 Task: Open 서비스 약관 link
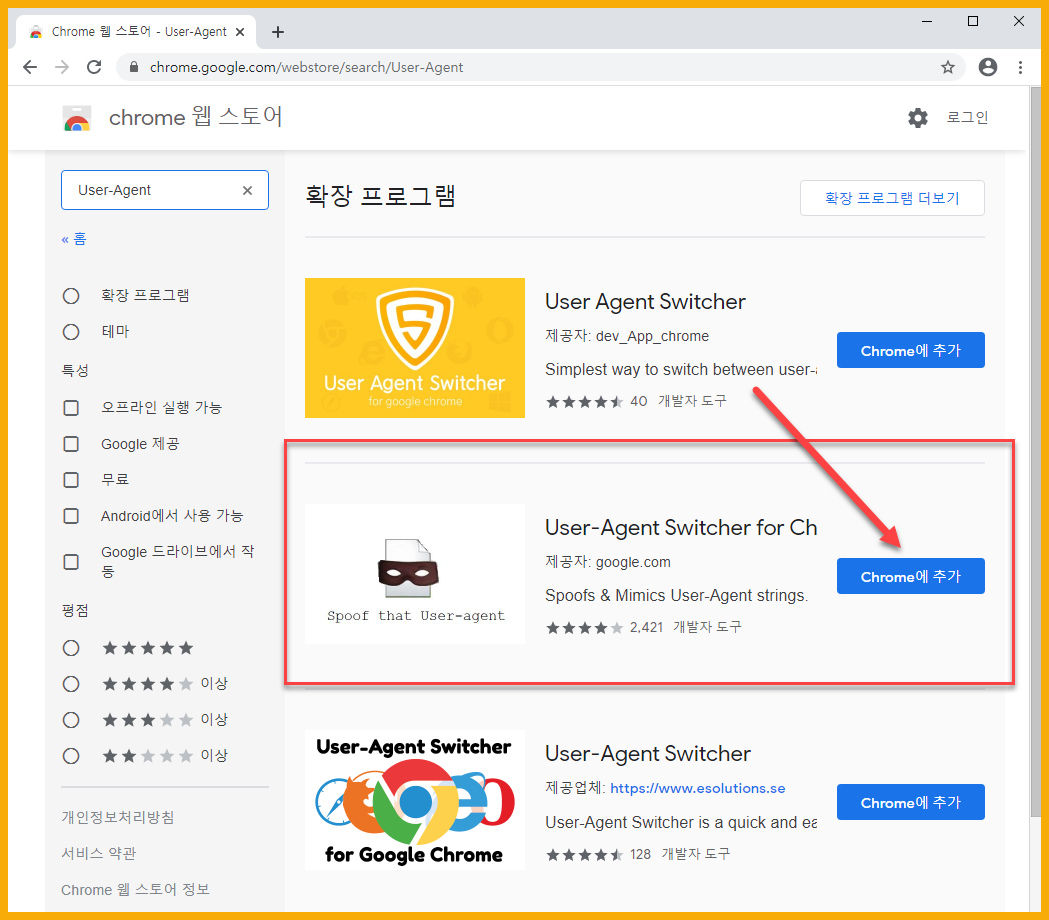pyautogui.click(x=98, y=853)
